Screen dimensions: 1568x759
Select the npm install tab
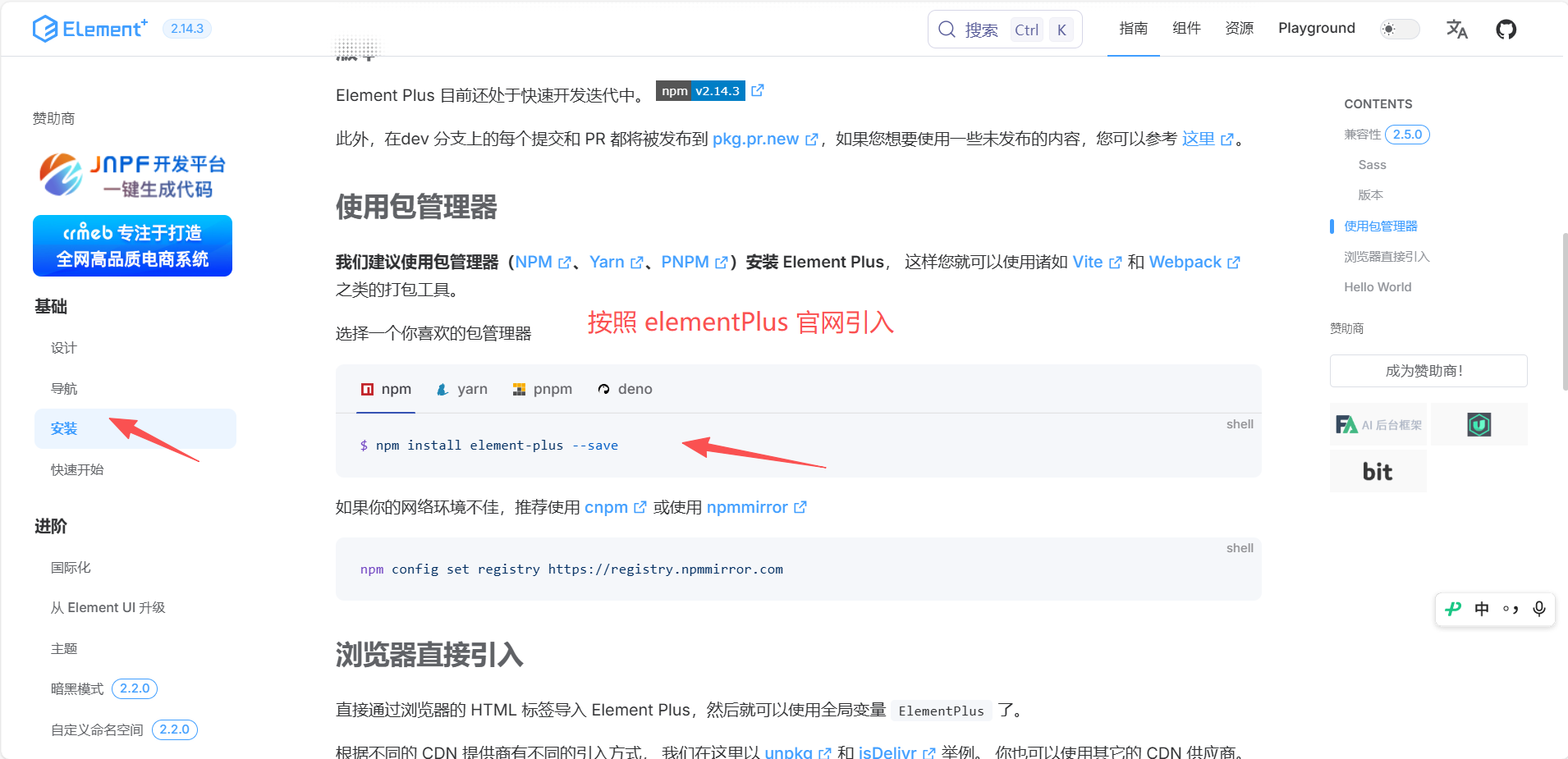pos(387,389)
